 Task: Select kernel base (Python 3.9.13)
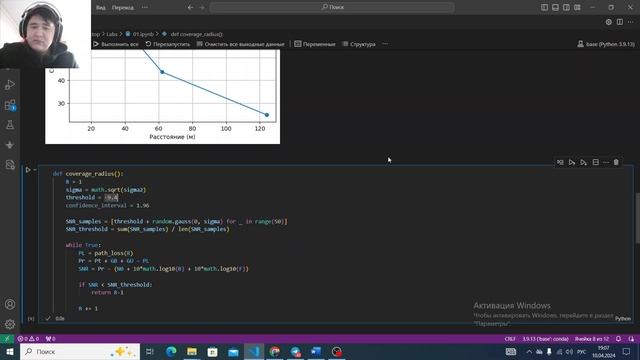606,44
